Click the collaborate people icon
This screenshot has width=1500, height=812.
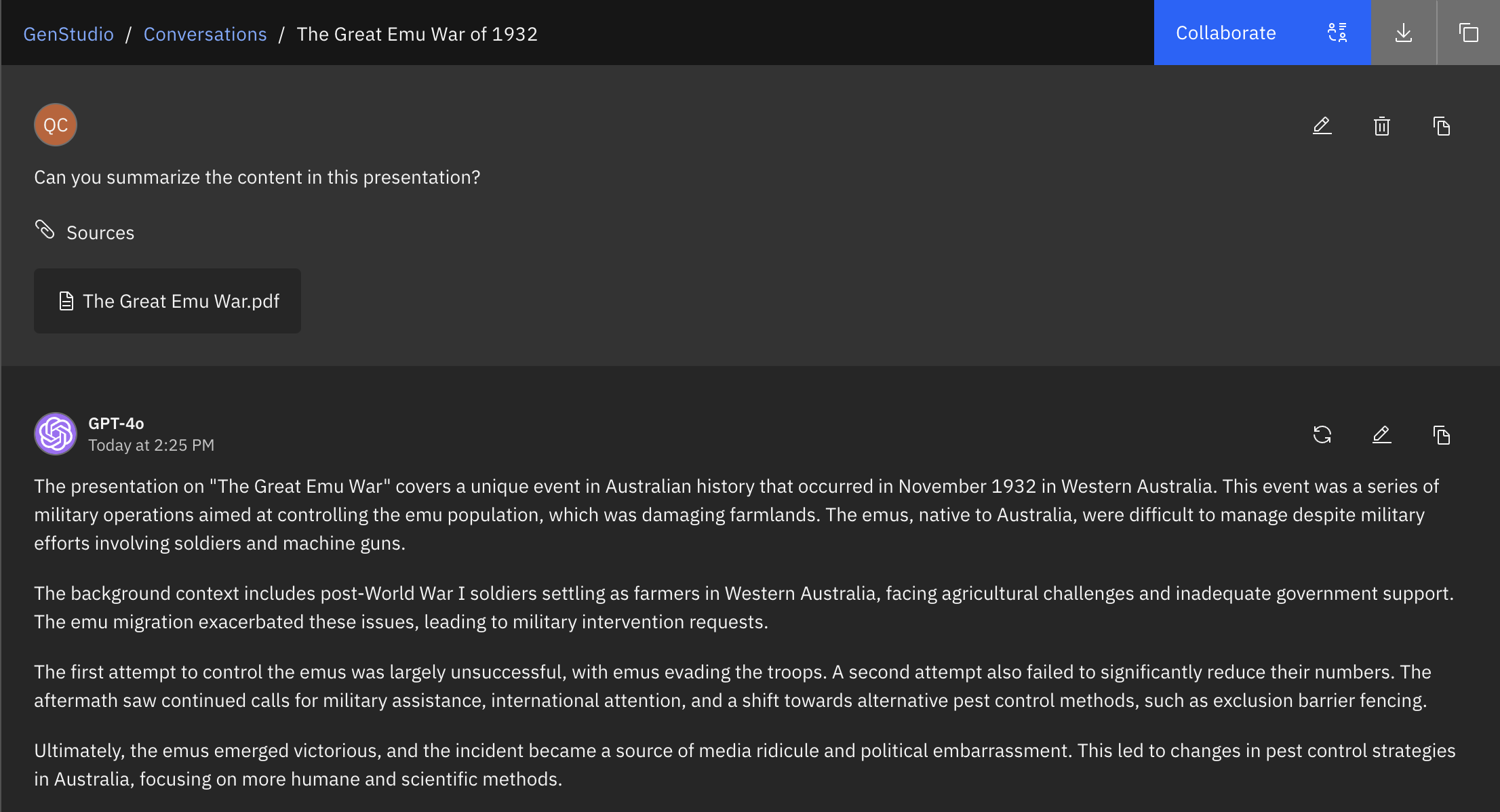[x=1337, y=33]
